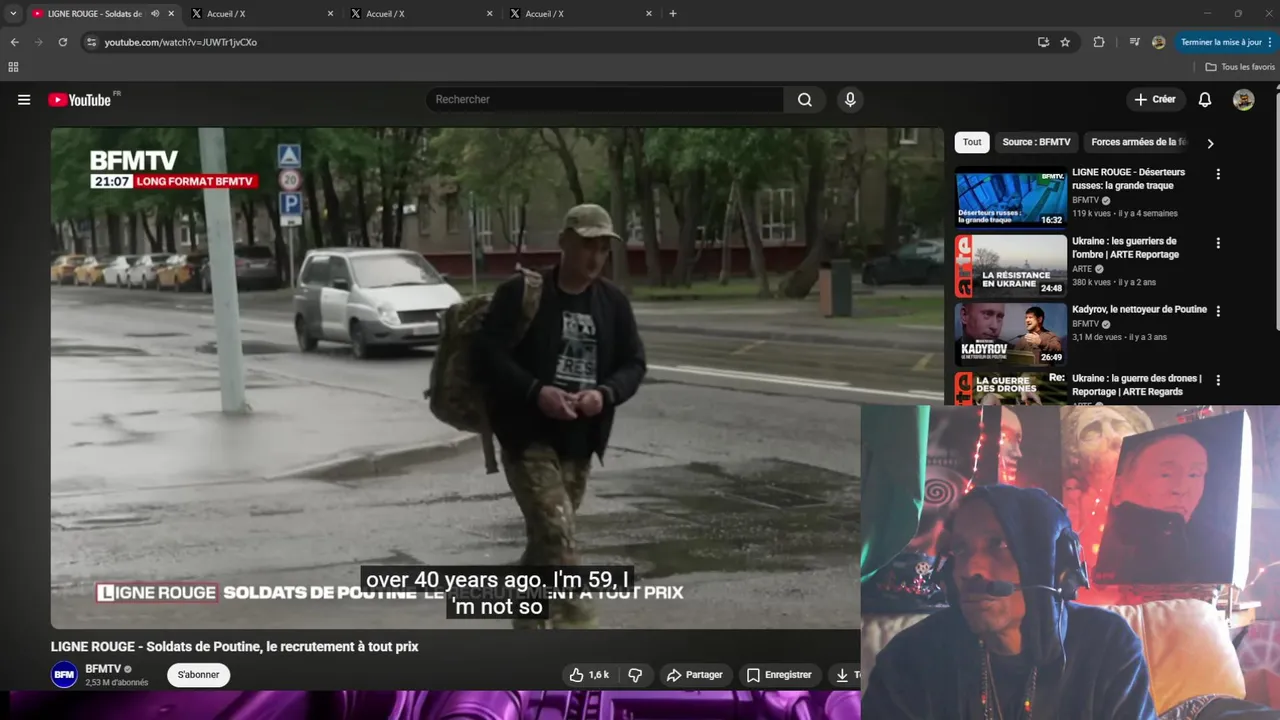The width and height of the screenshot is (1280, 720).
Task: Open options for Kadyrov video
Action: [x=1218, y=311]
